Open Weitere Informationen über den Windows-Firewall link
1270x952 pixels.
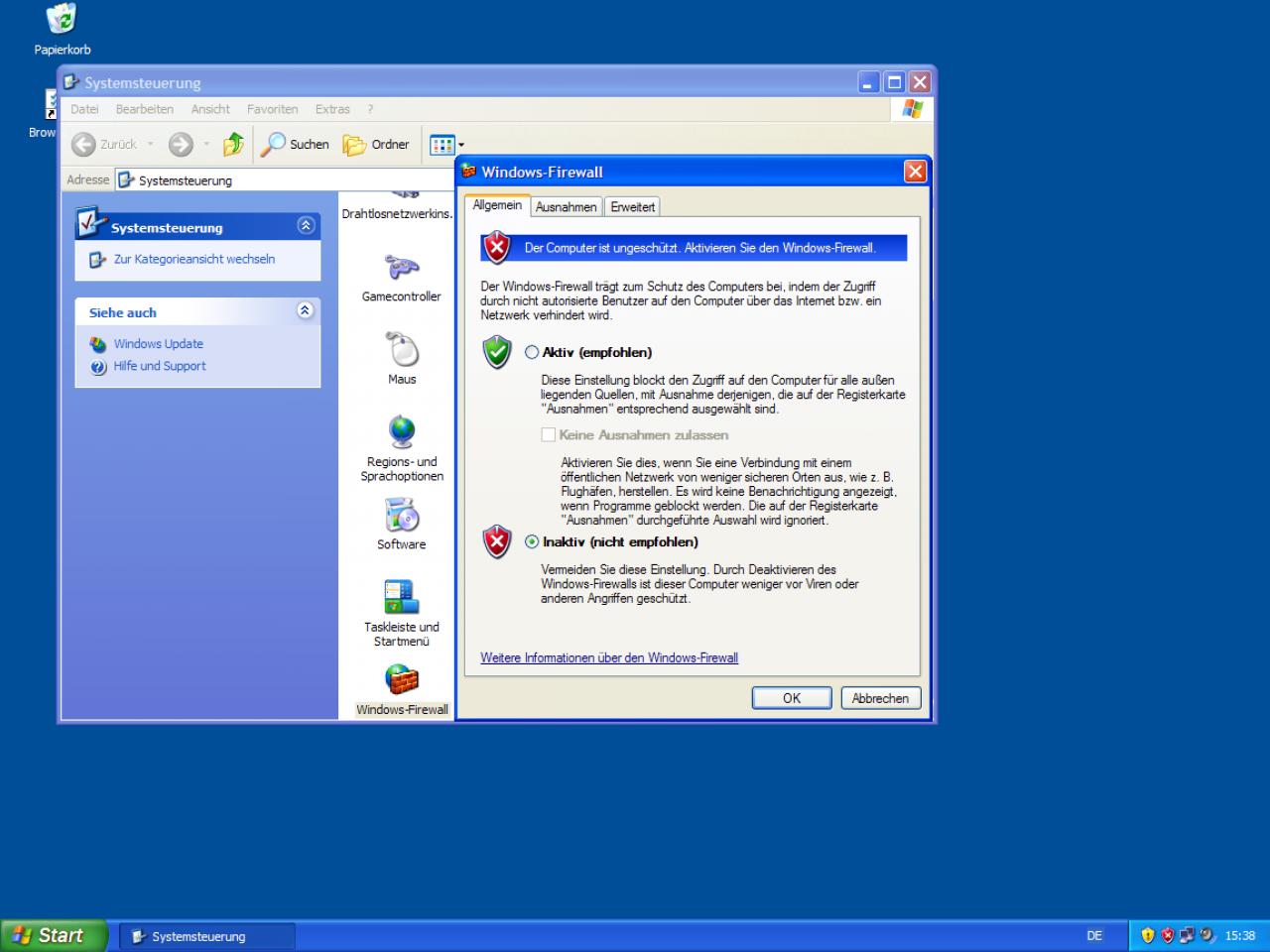click(609, 657)
